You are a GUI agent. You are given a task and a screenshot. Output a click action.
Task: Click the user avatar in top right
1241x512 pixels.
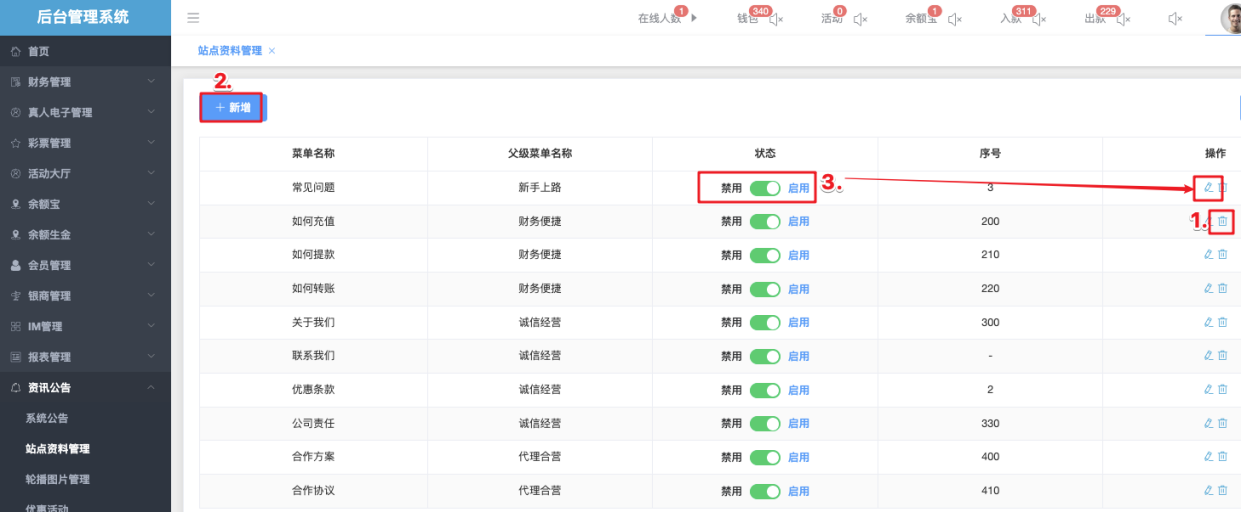coord(1231,18)
